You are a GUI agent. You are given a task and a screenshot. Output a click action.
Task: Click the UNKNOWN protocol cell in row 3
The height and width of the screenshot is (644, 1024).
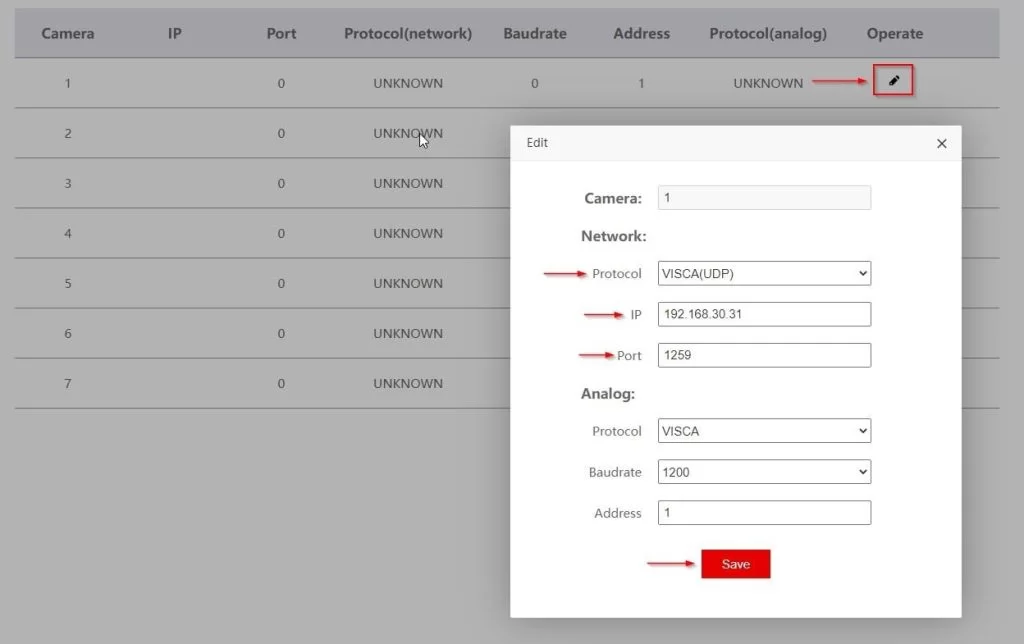[x=408, y=184]
